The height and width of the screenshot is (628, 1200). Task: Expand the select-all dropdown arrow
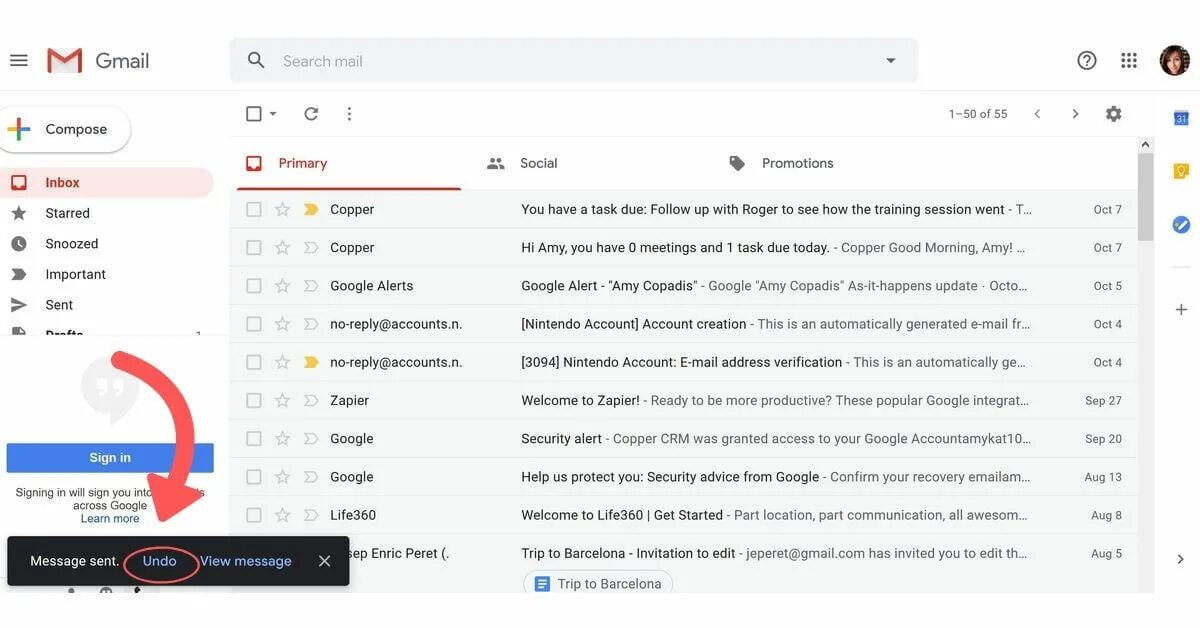pos(273,114)
